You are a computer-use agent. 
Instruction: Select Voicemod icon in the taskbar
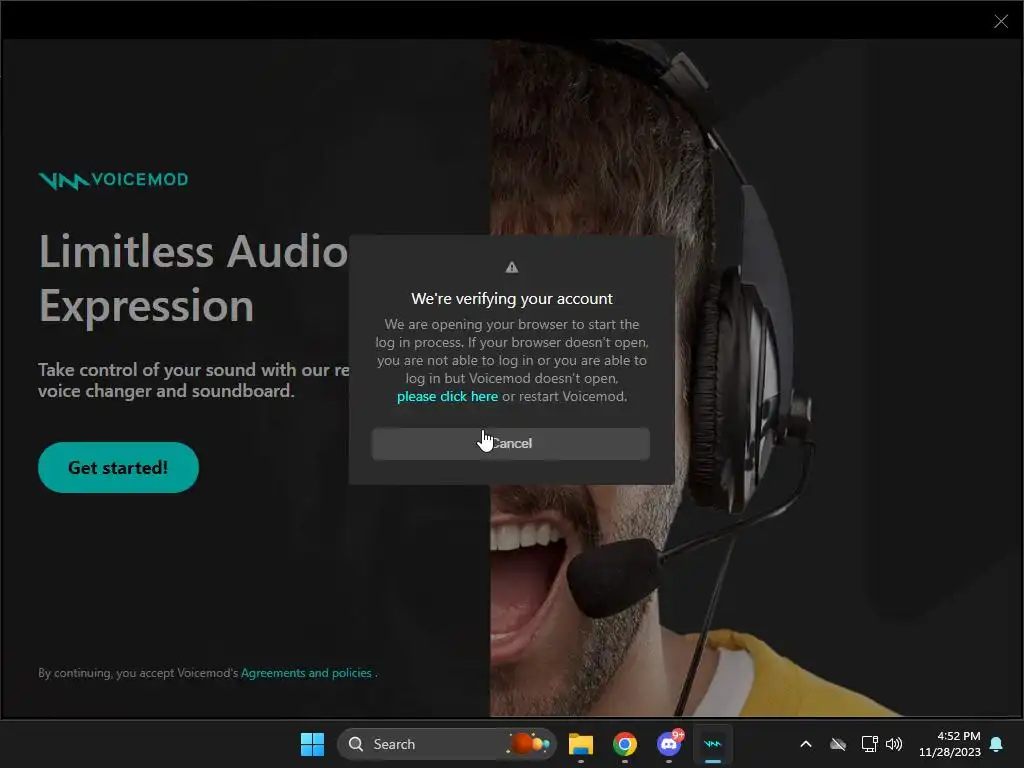[712, 744]
